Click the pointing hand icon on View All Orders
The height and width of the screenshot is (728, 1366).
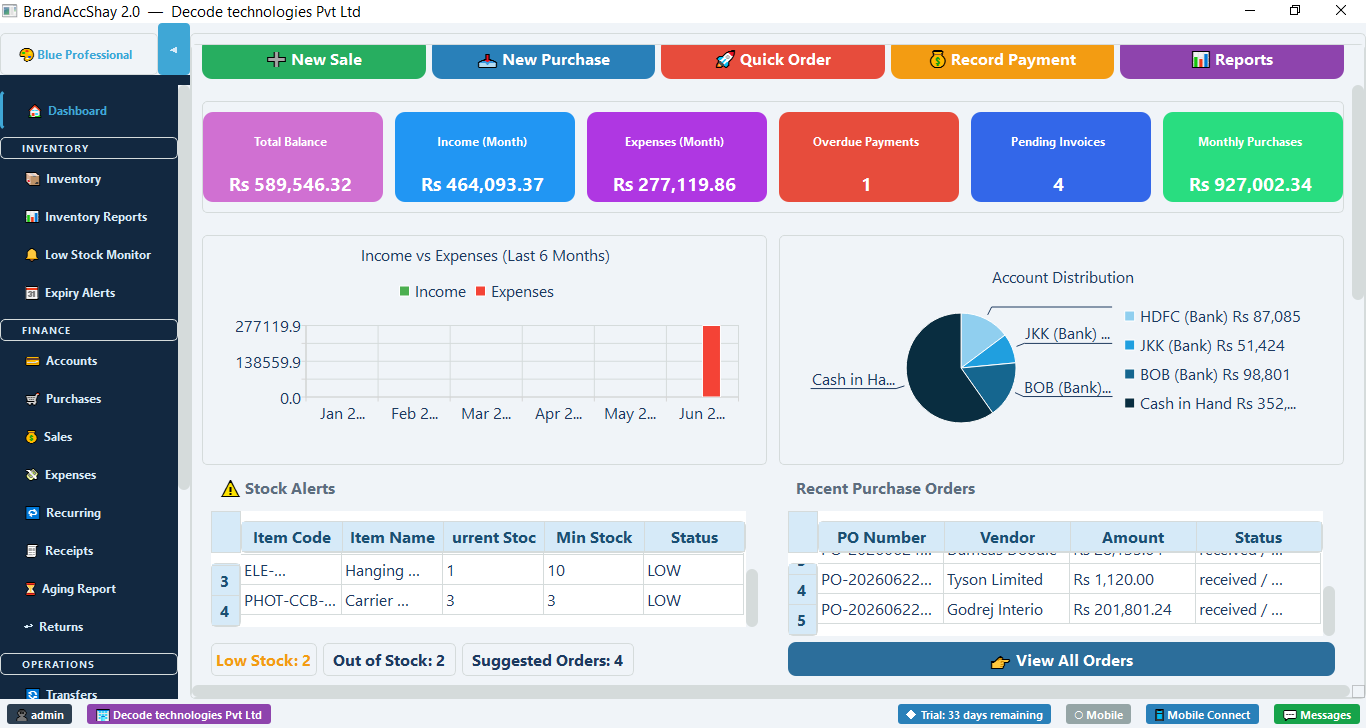pyautogui.click(x=1000, y=661)
